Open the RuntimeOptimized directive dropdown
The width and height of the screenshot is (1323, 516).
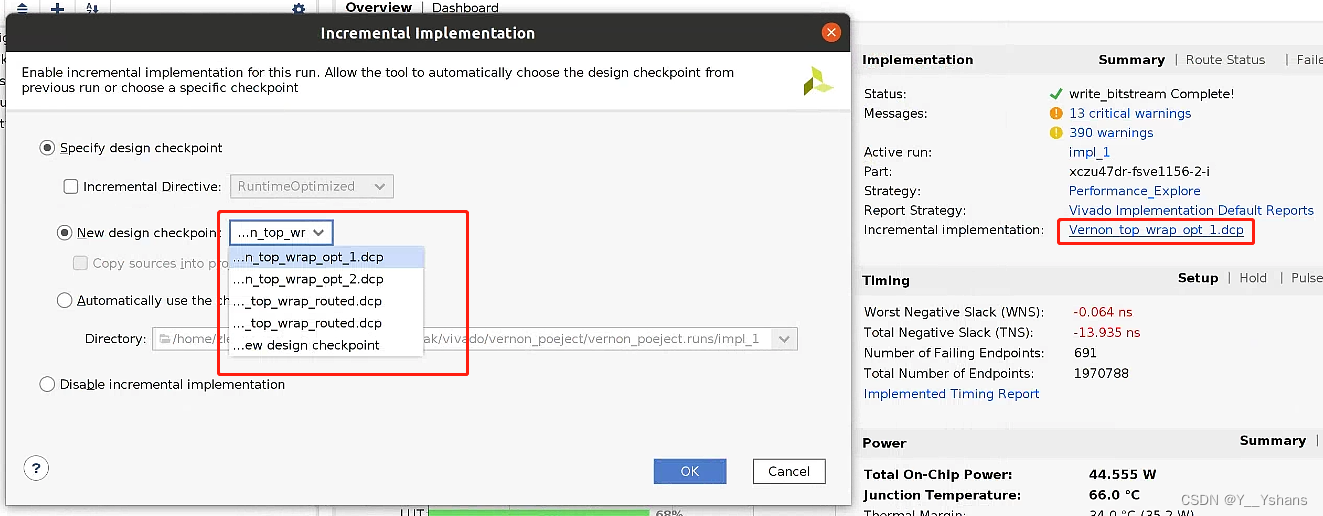tap(311, 186)
